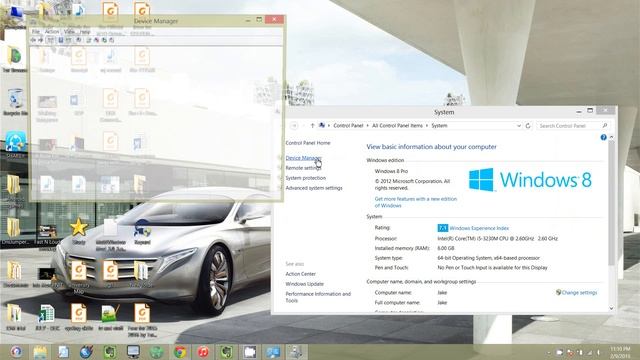Click the System window help question mark icon

(603, 138)
